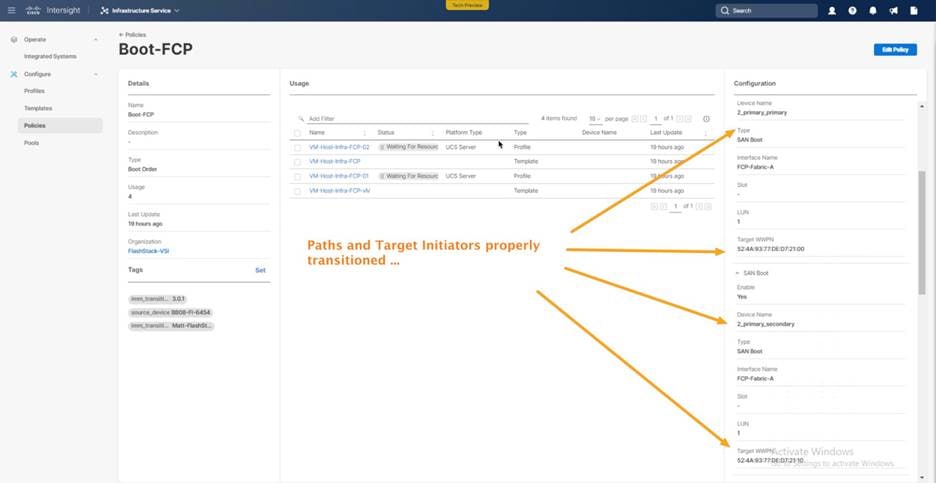Click the table settings gear icon

point(706,119)
